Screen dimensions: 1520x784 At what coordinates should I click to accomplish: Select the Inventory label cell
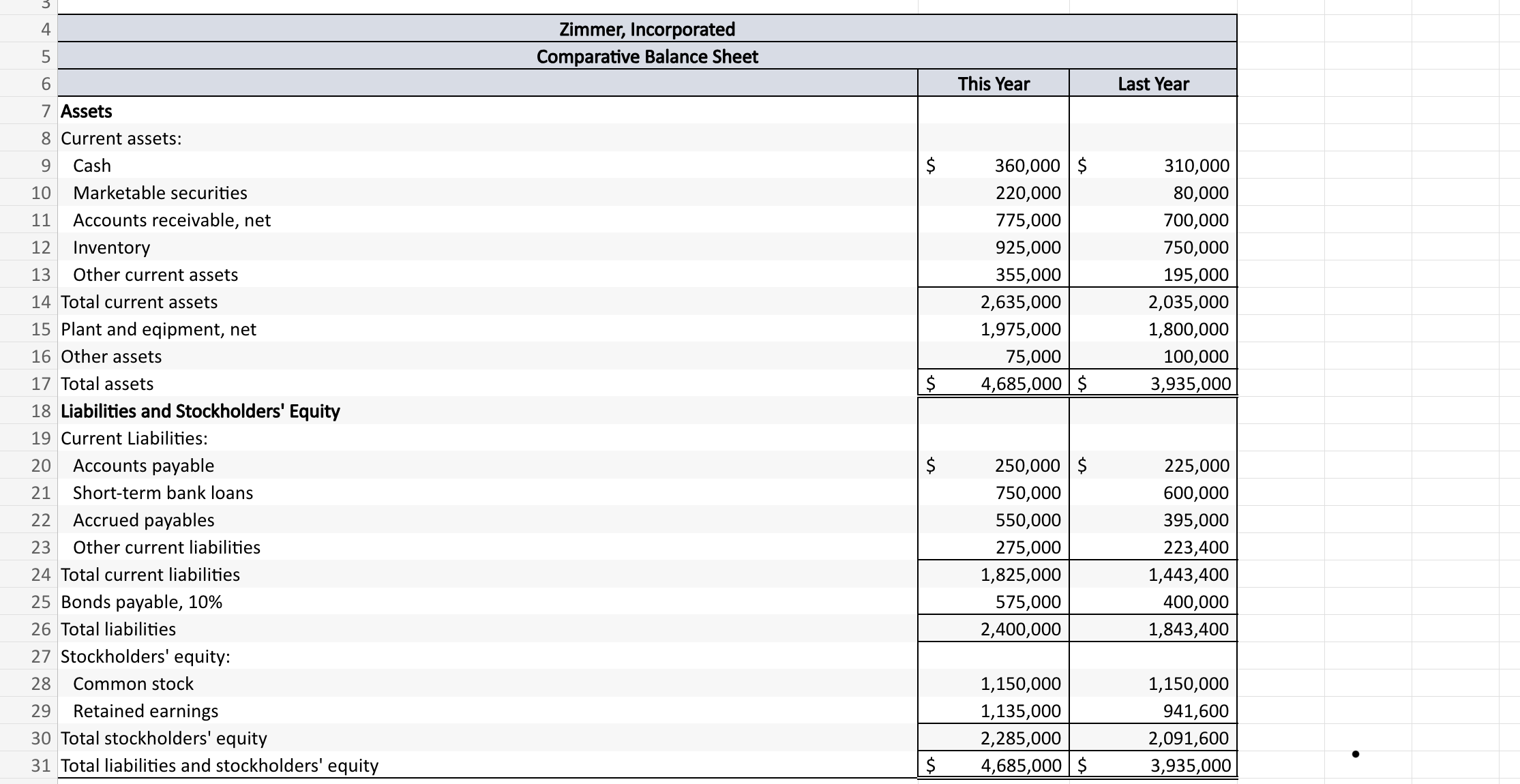coord(112,247)
